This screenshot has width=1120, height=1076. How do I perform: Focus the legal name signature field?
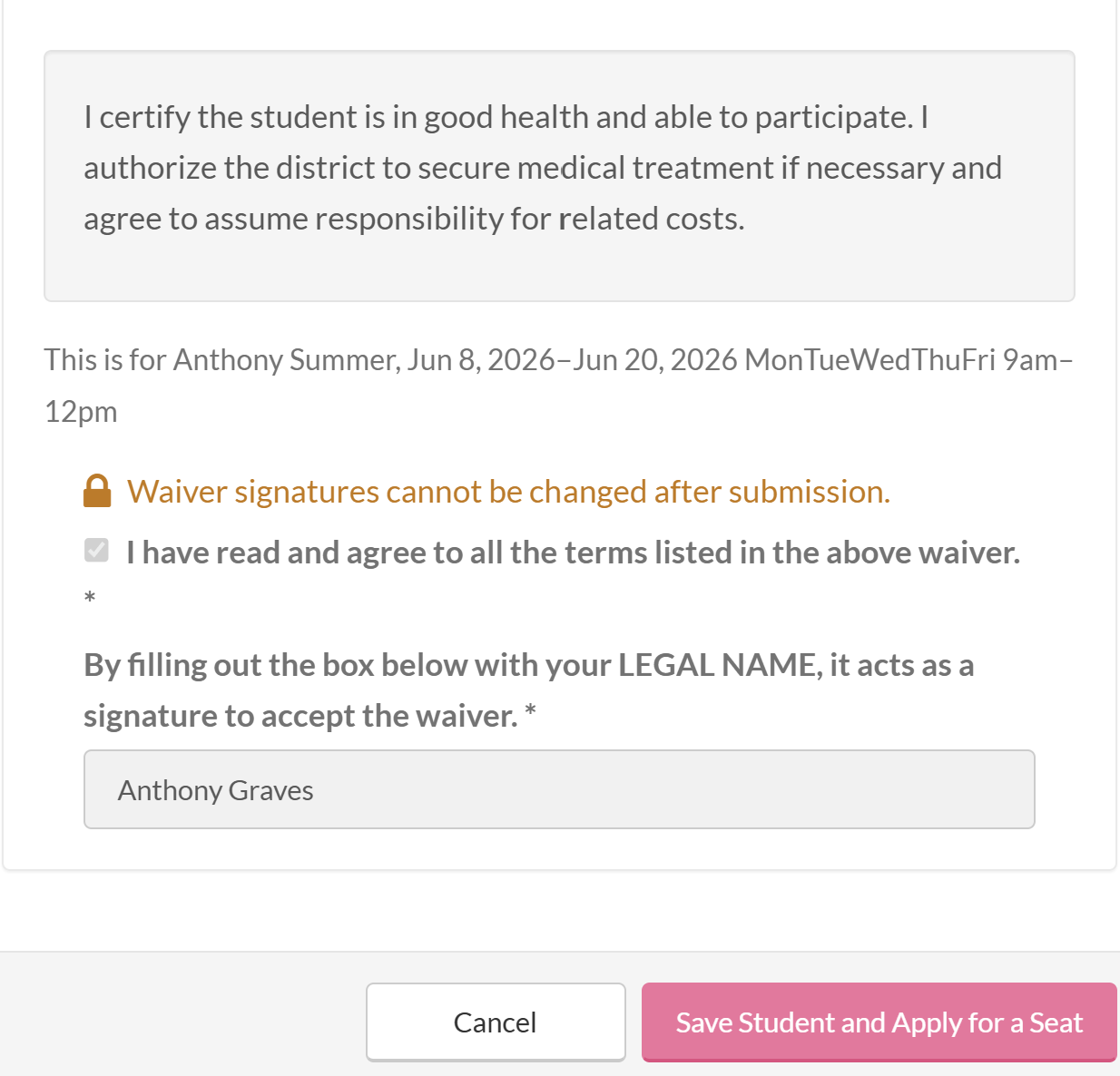[559, 789]
